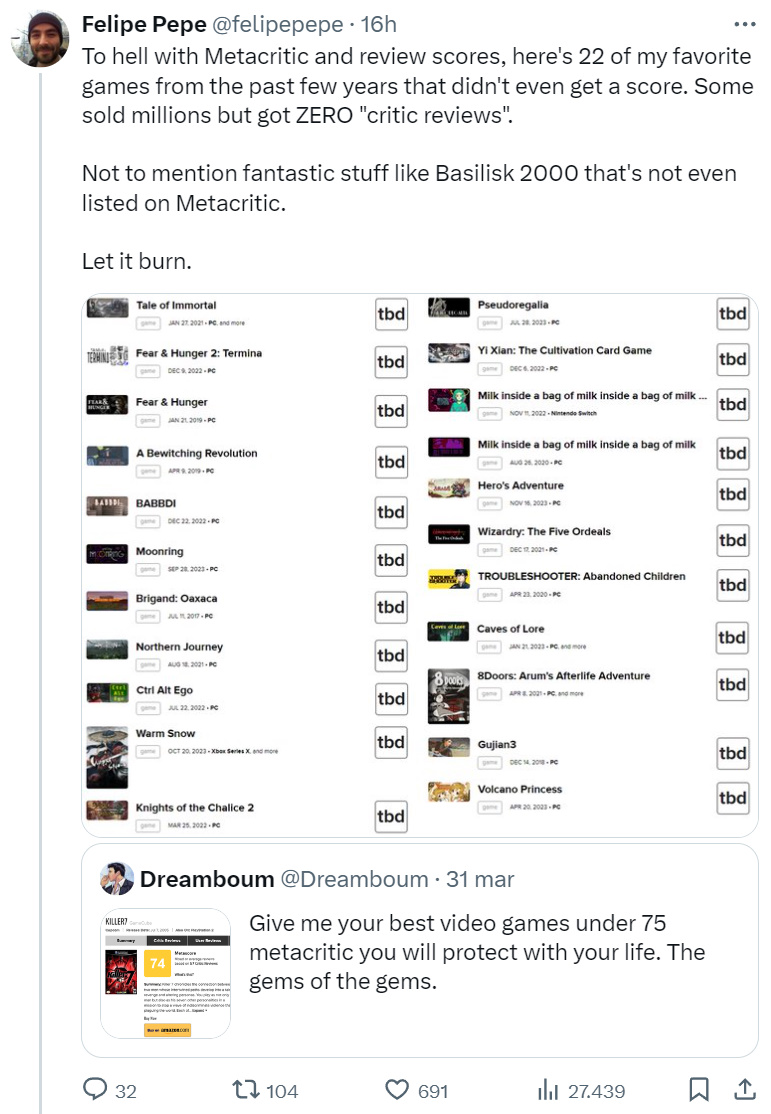Open the three-dot more options menu

click(745, 24)
